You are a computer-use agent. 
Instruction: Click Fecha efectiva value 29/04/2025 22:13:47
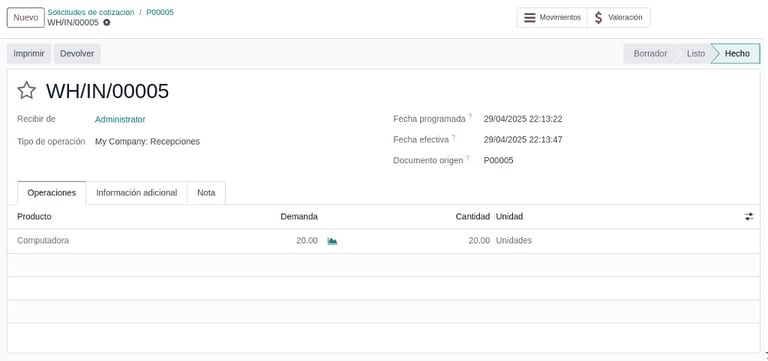(x=523, y=140)
